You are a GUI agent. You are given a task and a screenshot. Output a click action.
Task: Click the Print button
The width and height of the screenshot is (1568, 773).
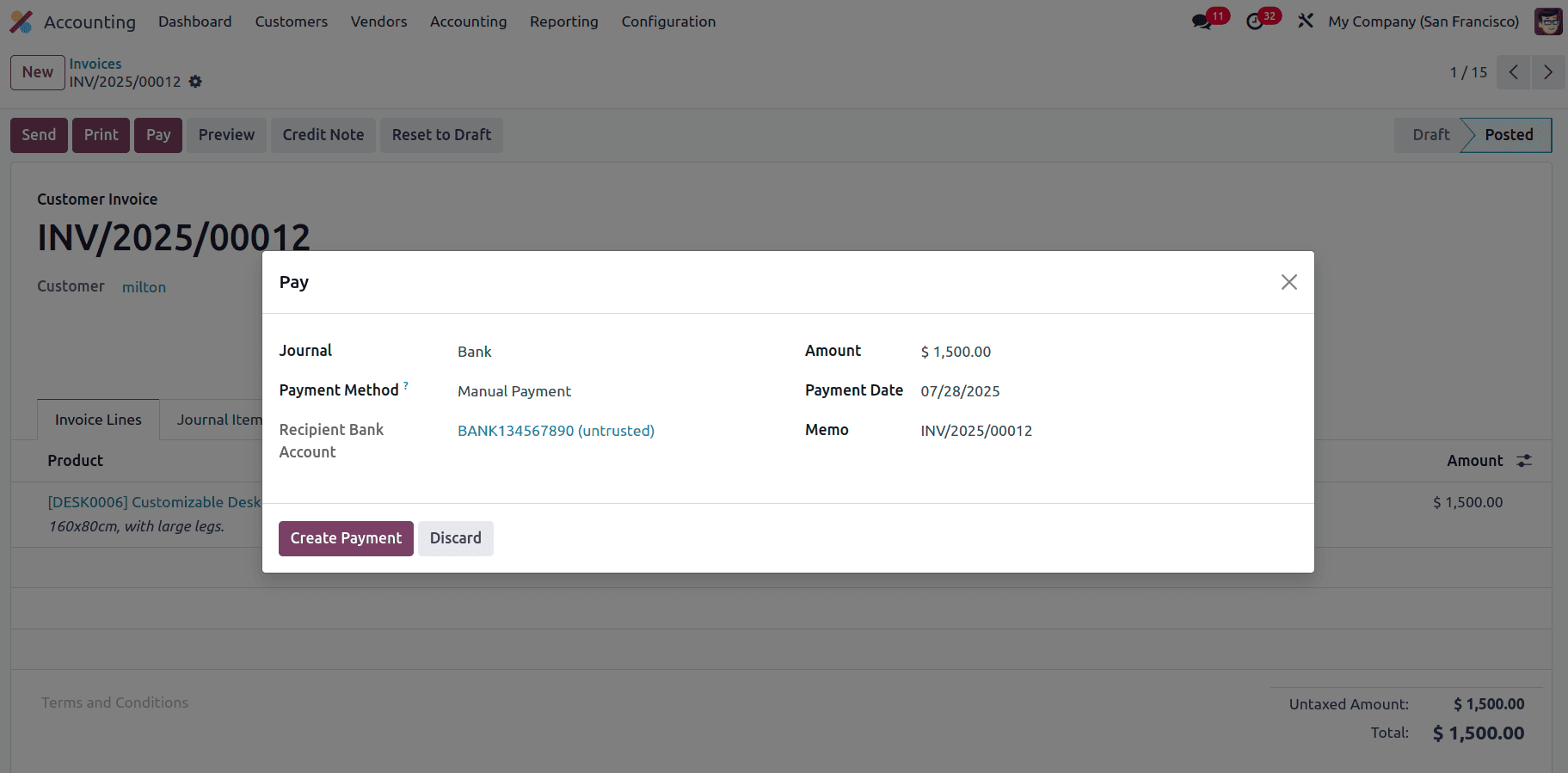(101, 135)
